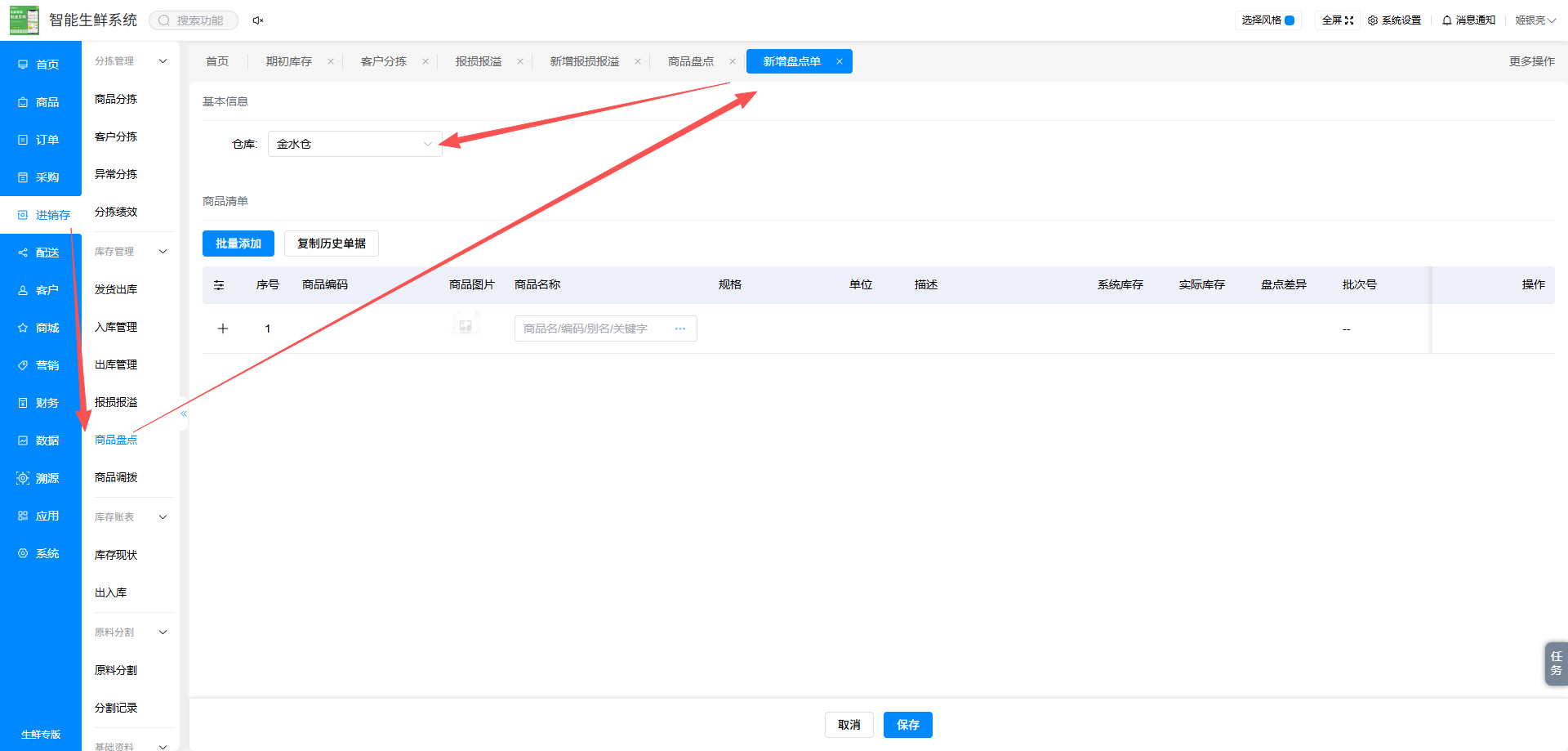This screenshot has width=1568, height=751.
Task: Switch to the 期初库存 tab
Action: click(289, 61)
